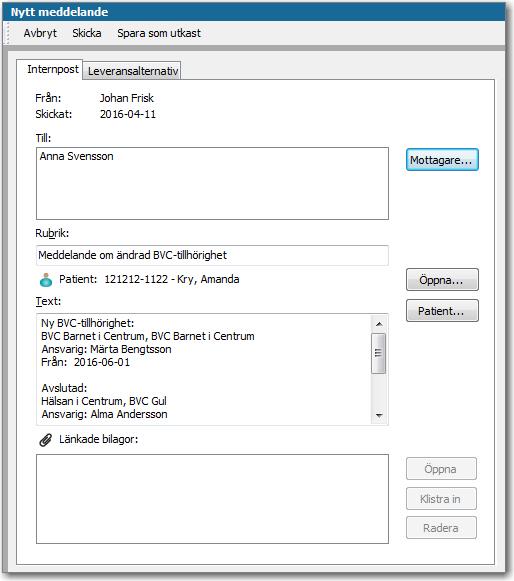Cancel message with Avbryt
The height and width of the screenshot is (581, 514).
[x=40, y=33]
